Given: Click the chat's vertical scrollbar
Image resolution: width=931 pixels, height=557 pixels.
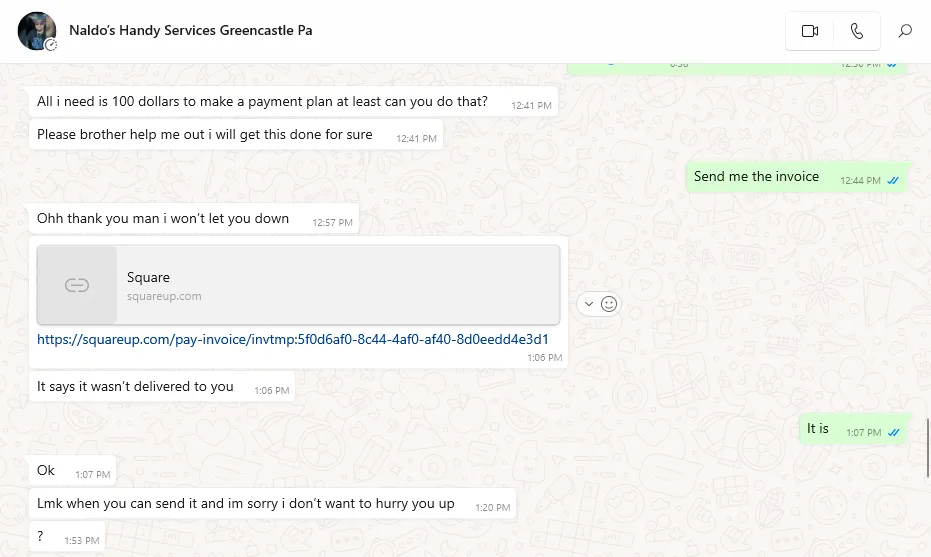Looking at the screenshot, I should point(927,440).
